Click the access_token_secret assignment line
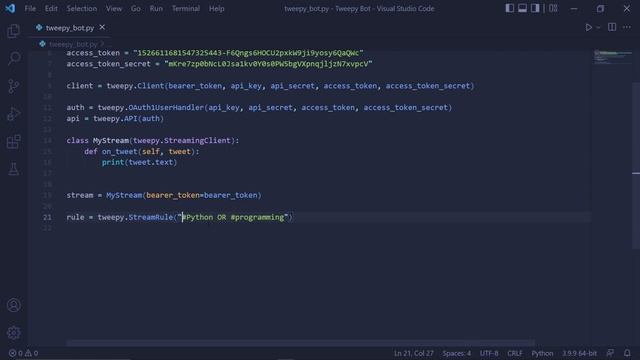Viewport: 640px width, 360px height. click(x=219, y=64)
